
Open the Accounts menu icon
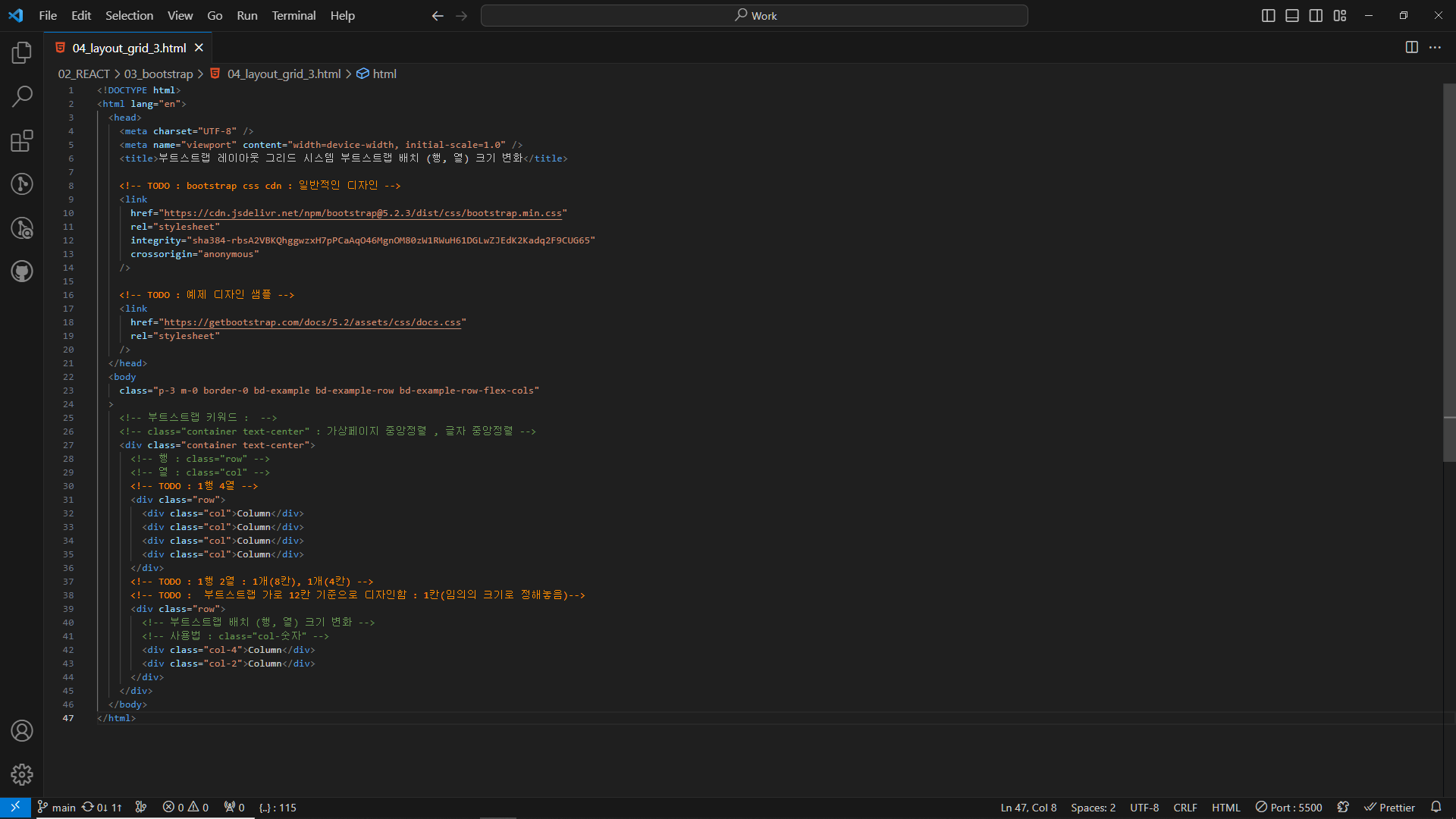[x=22, y=731]
